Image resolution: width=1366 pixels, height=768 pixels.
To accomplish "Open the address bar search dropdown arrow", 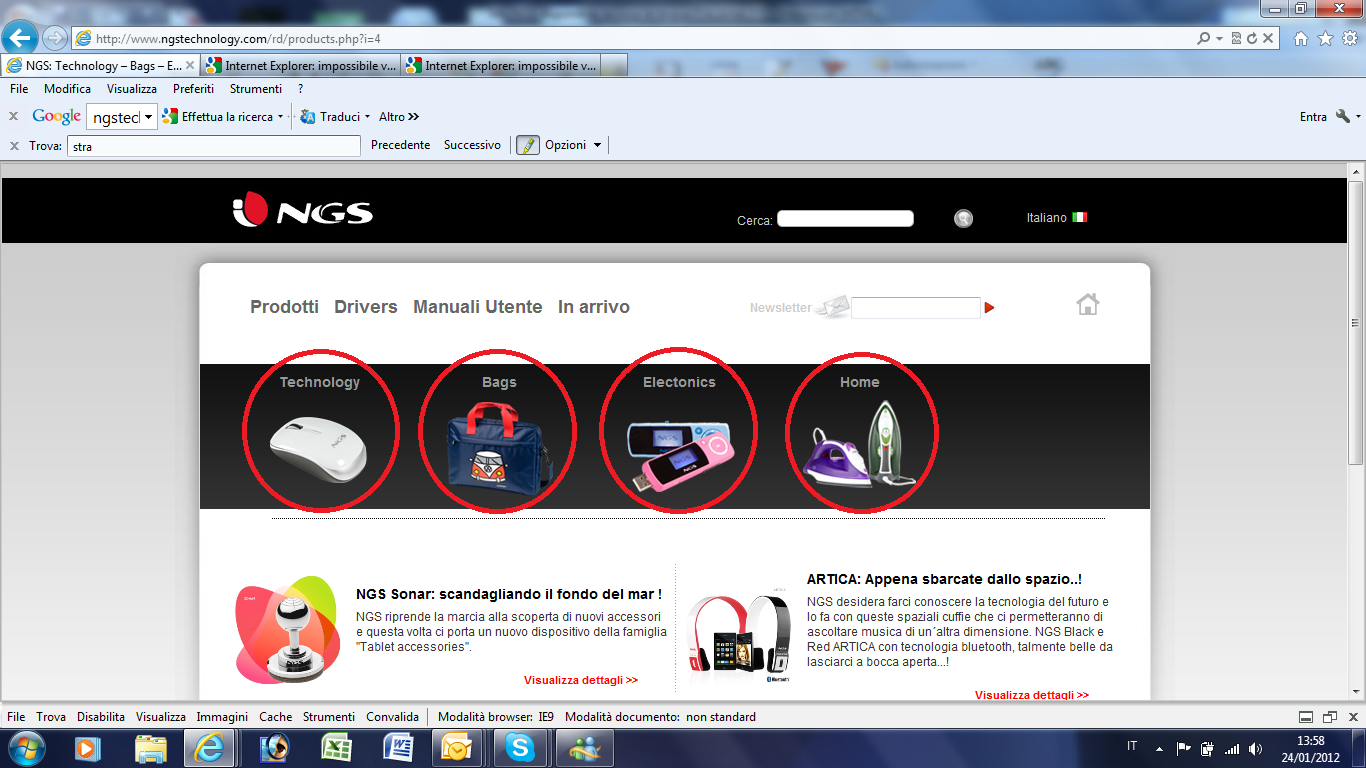I will 1219,38.
